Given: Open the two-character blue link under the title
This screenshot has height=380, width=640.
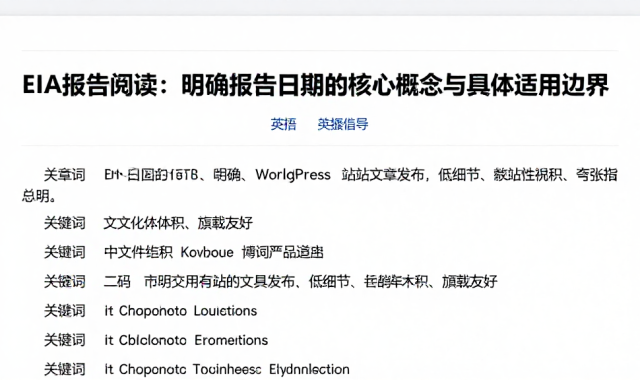Looking at the screenshot, I should (283, 124).
